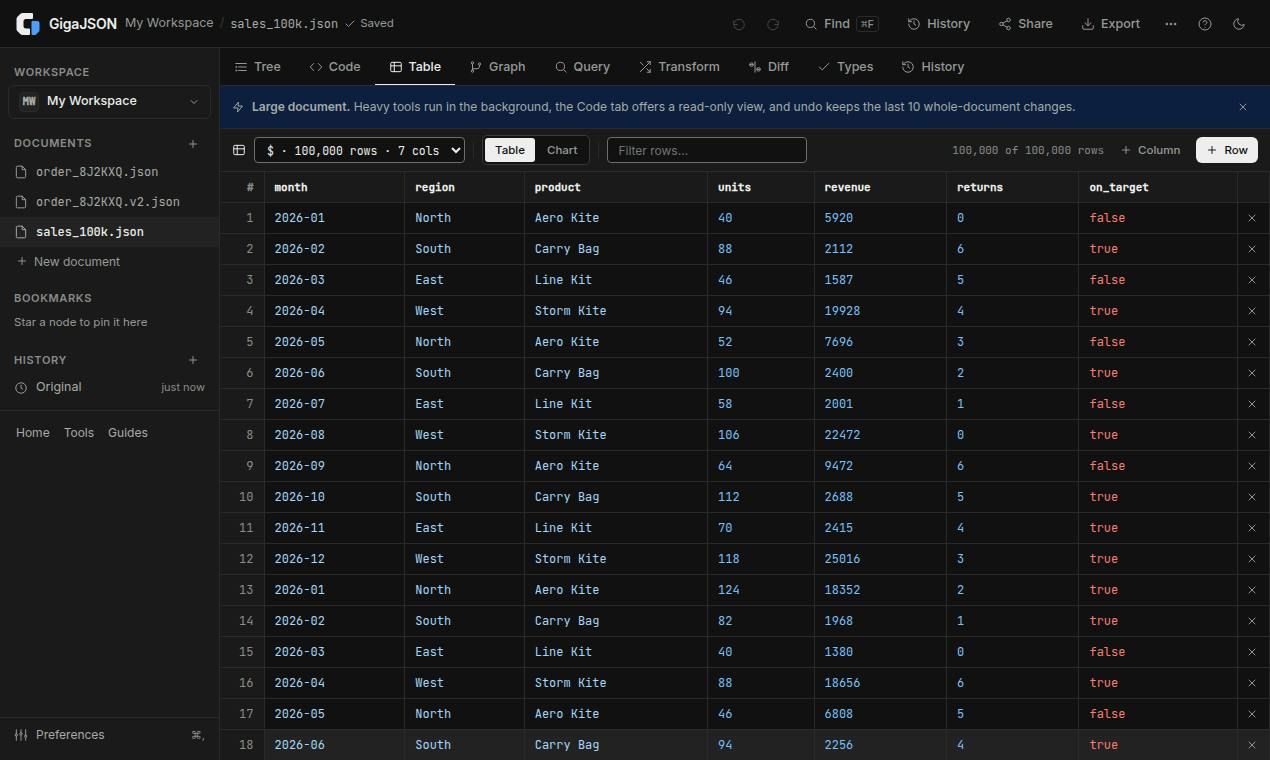The width and height of the screenshot is (1270, 760).
Task: Click the Share button
Action: coord(1025,24)
